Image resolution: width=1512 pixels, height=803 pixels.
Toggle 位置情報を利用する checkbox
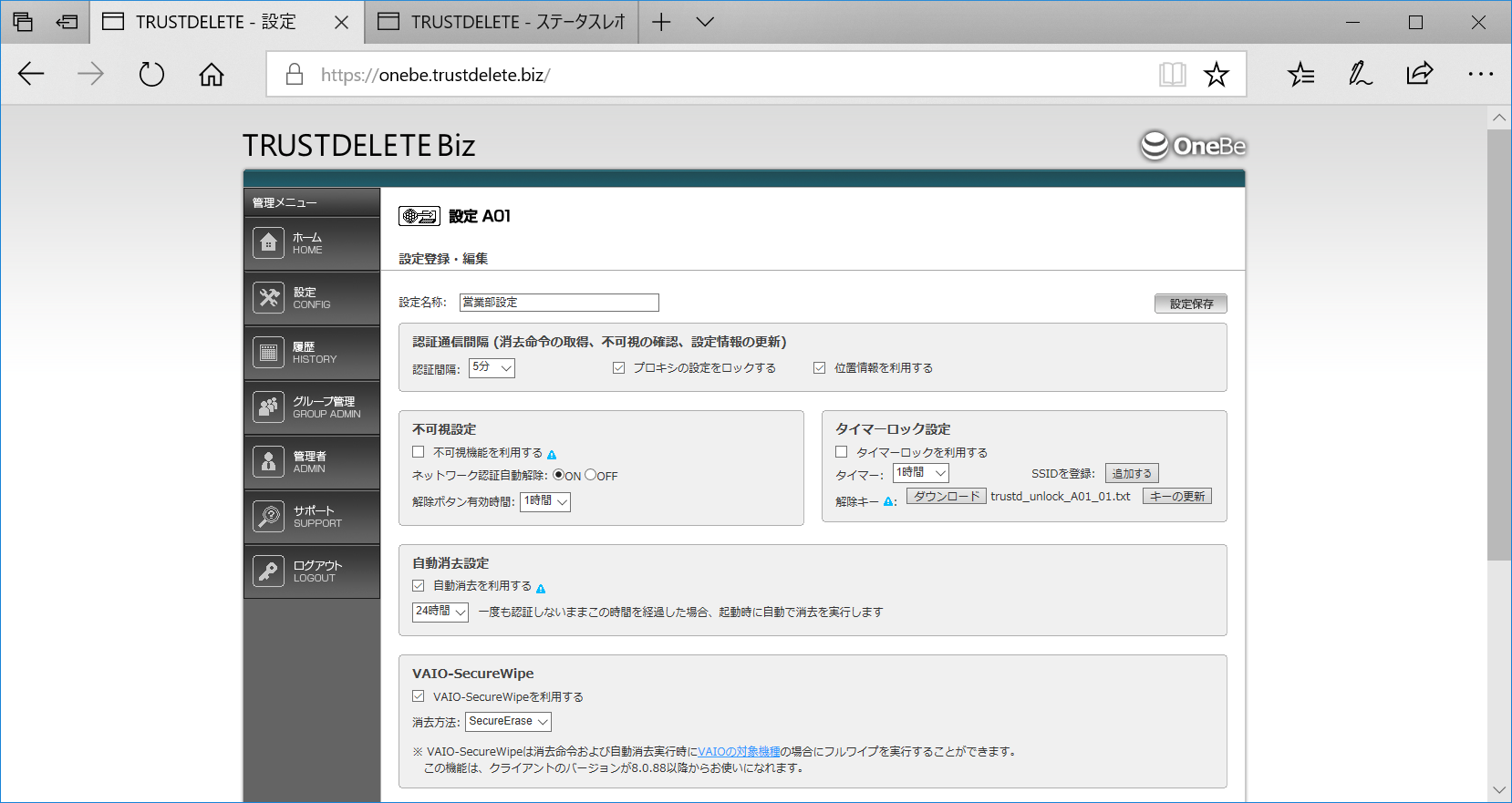click(x=819, y=367)
